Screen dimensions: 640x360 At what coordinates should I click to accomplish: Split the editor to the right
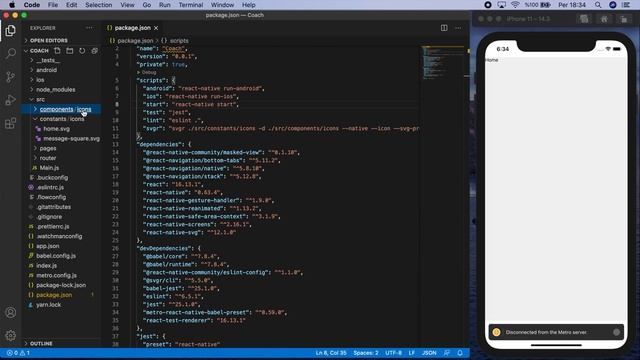tap(444, 28)
